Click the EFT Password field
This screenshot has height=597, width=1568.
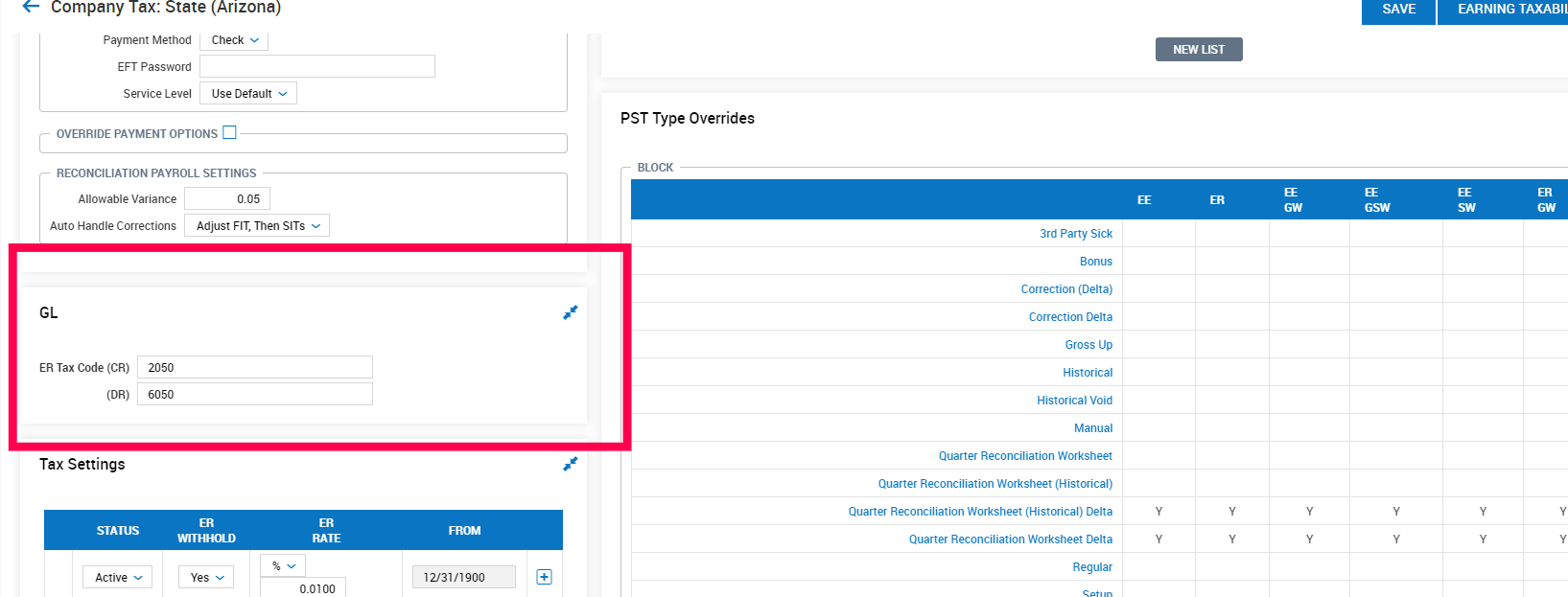click(x=317, y=66)
